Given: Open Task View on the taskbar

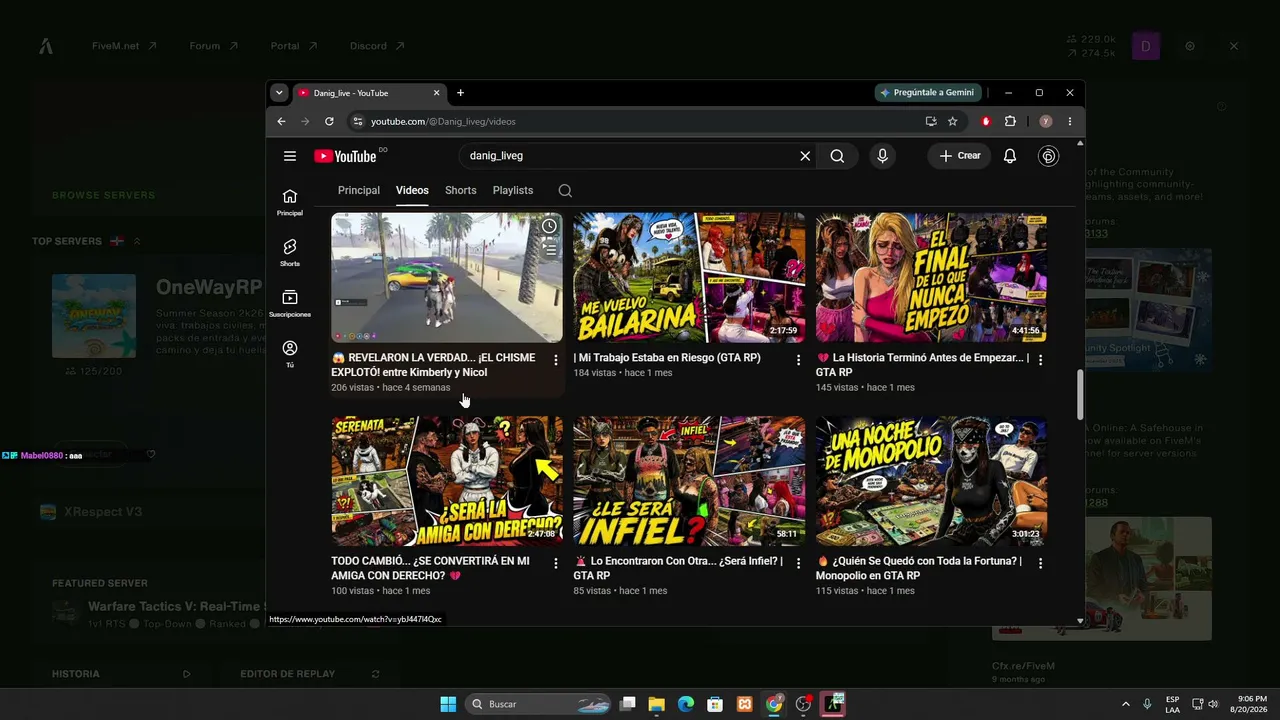Looking at the screenshot, I should pos(627,704).
